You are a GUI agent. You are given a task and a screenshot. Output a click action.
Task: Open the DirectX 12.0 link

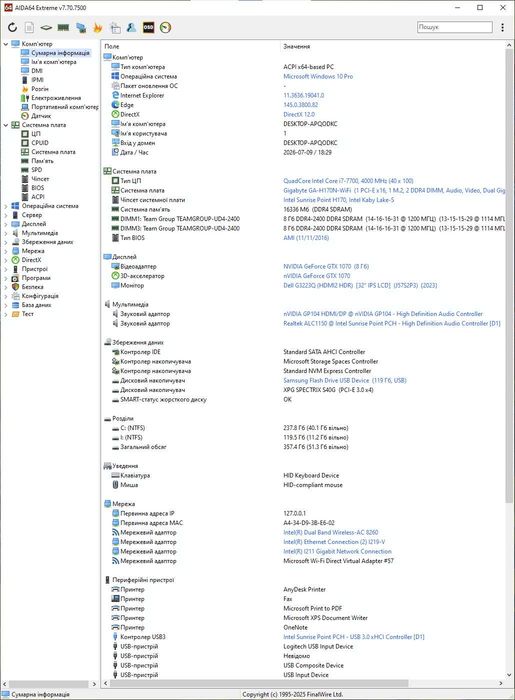[x=299, y=114]
